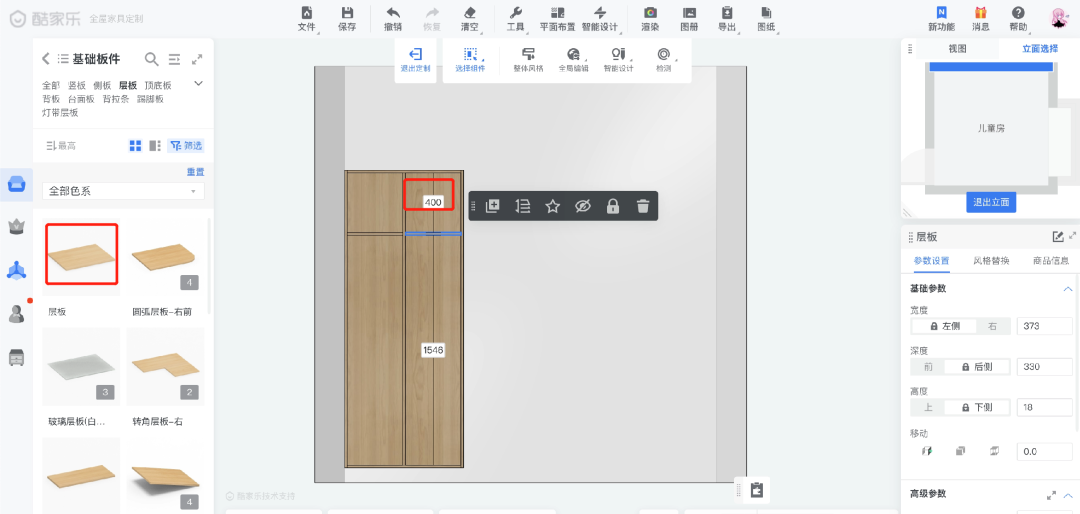Sort items by 最高

(x=61, y=145)
